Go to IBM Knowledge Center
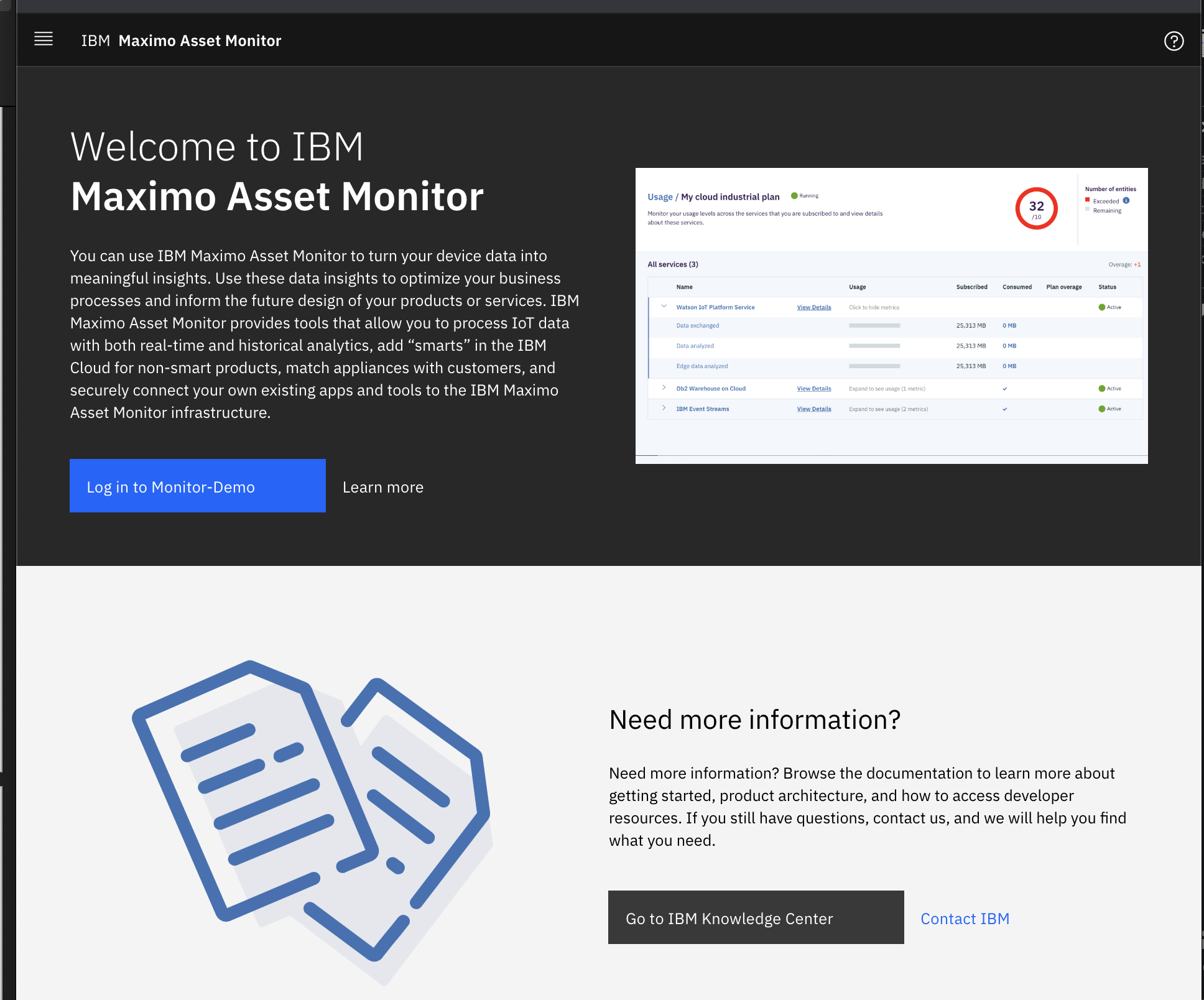 pos(756,917)
